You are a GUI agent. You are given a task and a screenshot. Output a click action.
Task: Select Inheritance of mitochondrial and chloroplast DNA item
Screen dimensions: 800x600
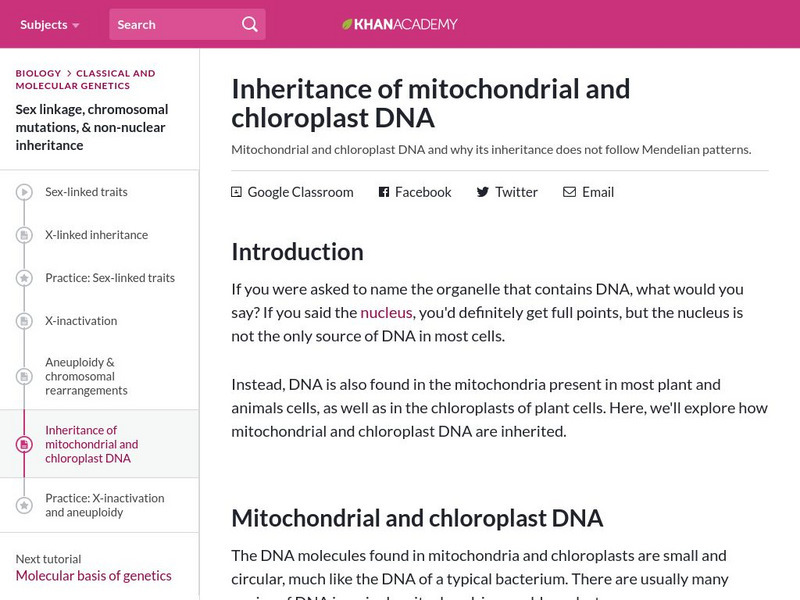(92, 444)
